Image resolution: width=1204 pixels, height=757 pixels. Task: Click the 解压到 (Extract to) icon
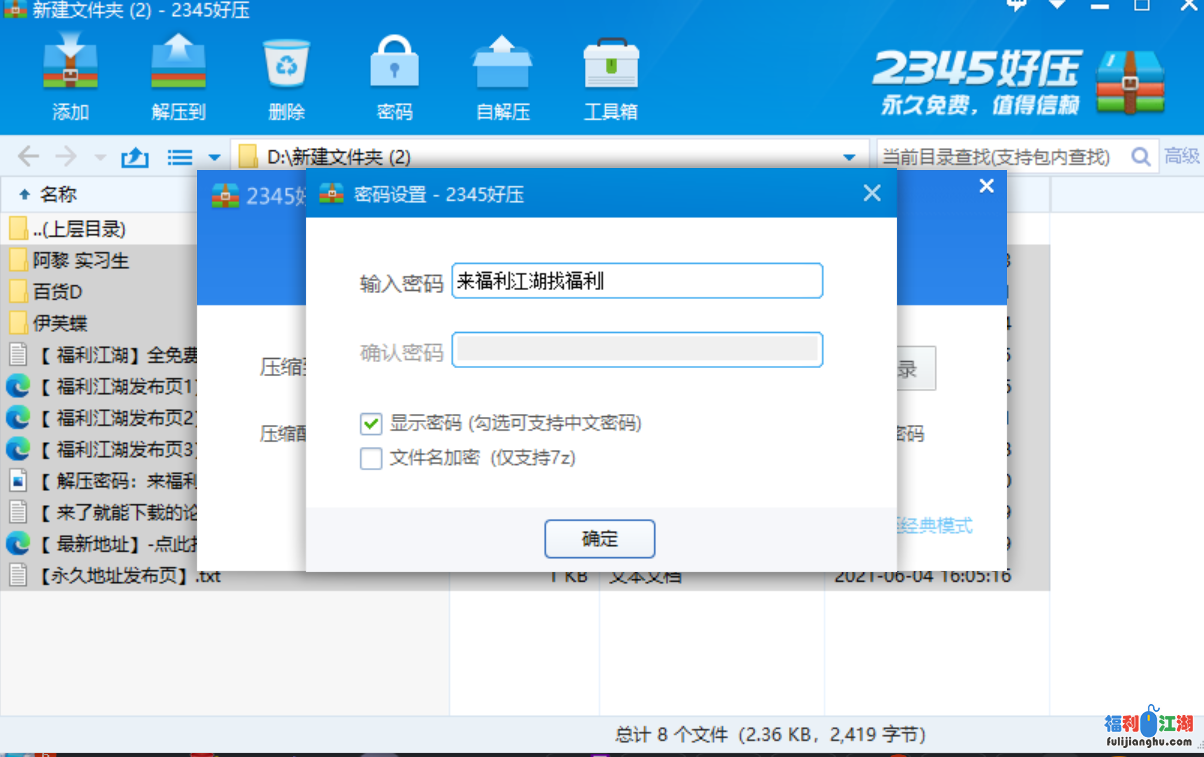(178, 64)
